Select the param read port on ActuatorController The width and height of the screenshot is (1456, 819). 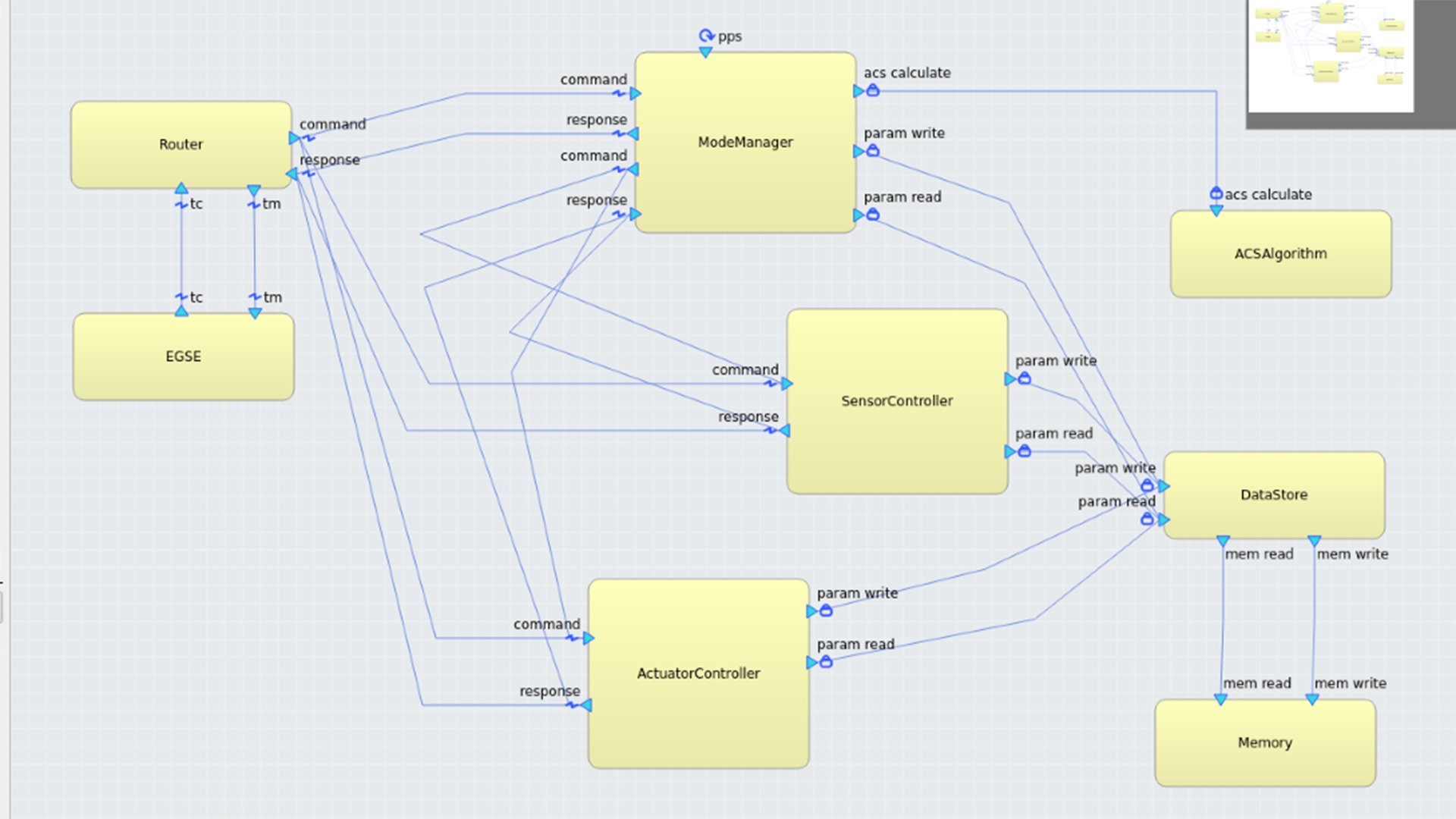coord(812,663)
